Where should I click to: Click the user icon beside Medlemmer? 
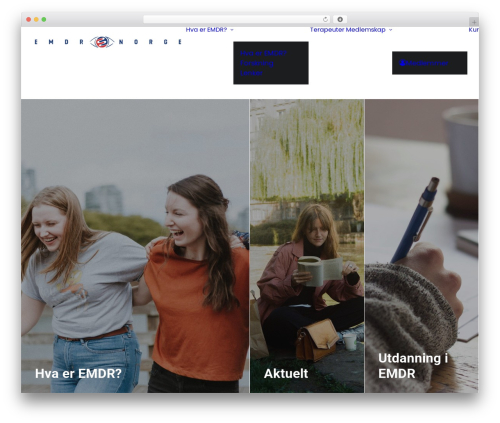pos(402,63)
